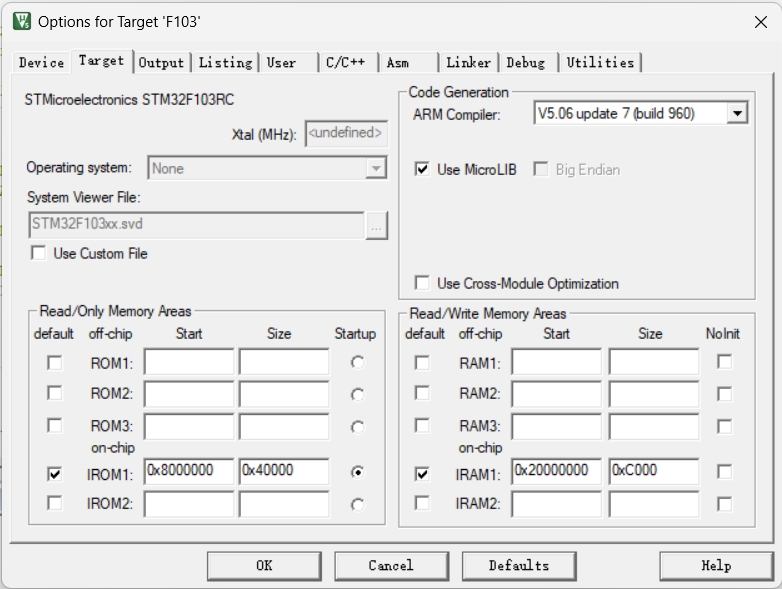This screenshot has height=589, width=782.
Task: Edit IRAM1 Size value 0xC000
Action: 654,471
